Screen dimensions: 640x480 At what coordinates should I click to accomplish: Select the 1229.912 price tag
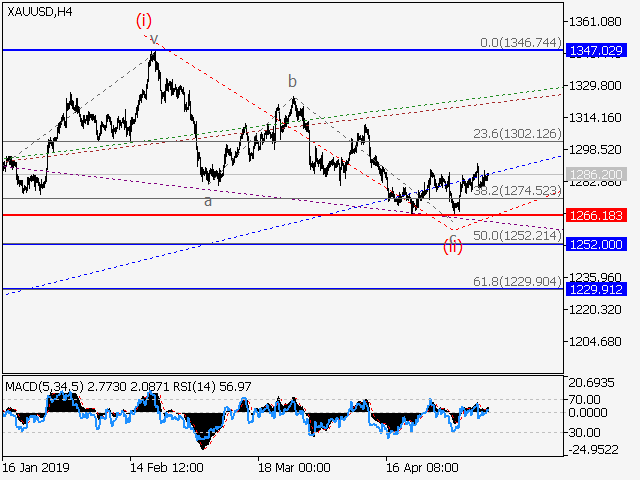596,289
